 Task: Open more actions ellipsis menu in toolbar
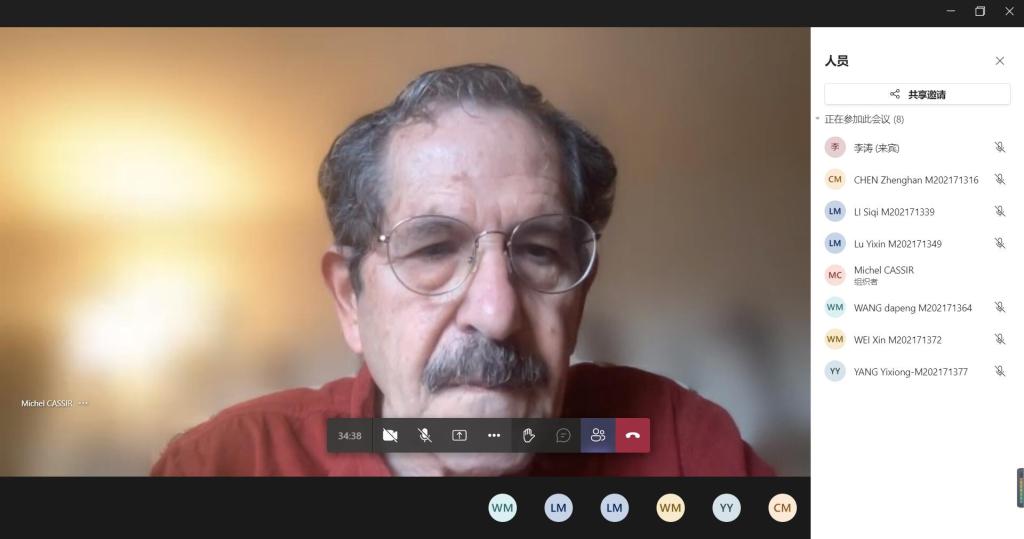click(x=494, y=435)
